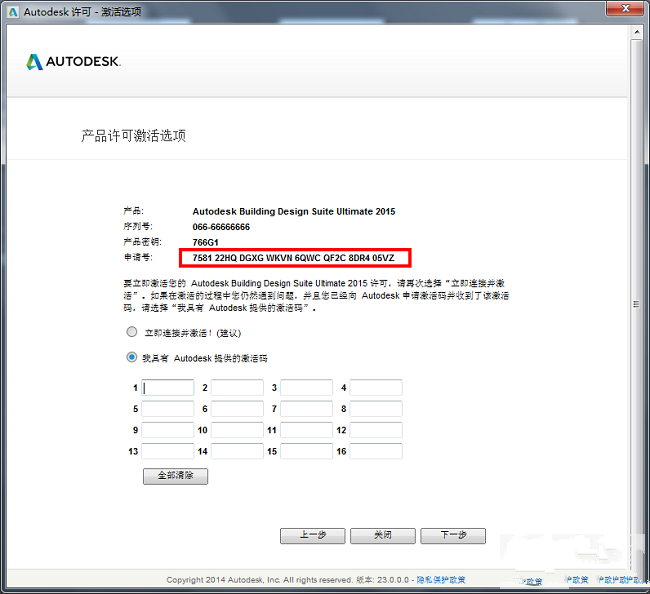Close the Autodesk license window
This screenshot has height=594, width=650.
click(x=626, y=8)
